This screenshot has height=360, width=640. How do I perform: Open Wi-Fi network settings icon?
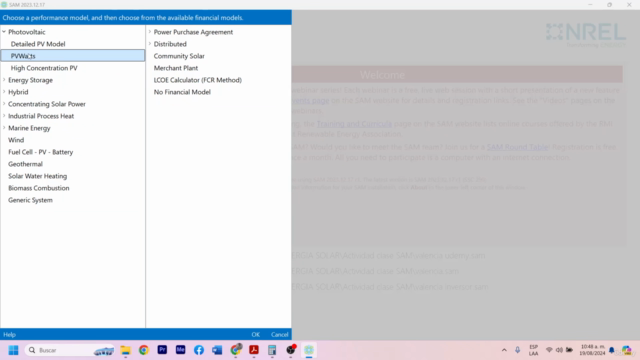pos(549,350)
